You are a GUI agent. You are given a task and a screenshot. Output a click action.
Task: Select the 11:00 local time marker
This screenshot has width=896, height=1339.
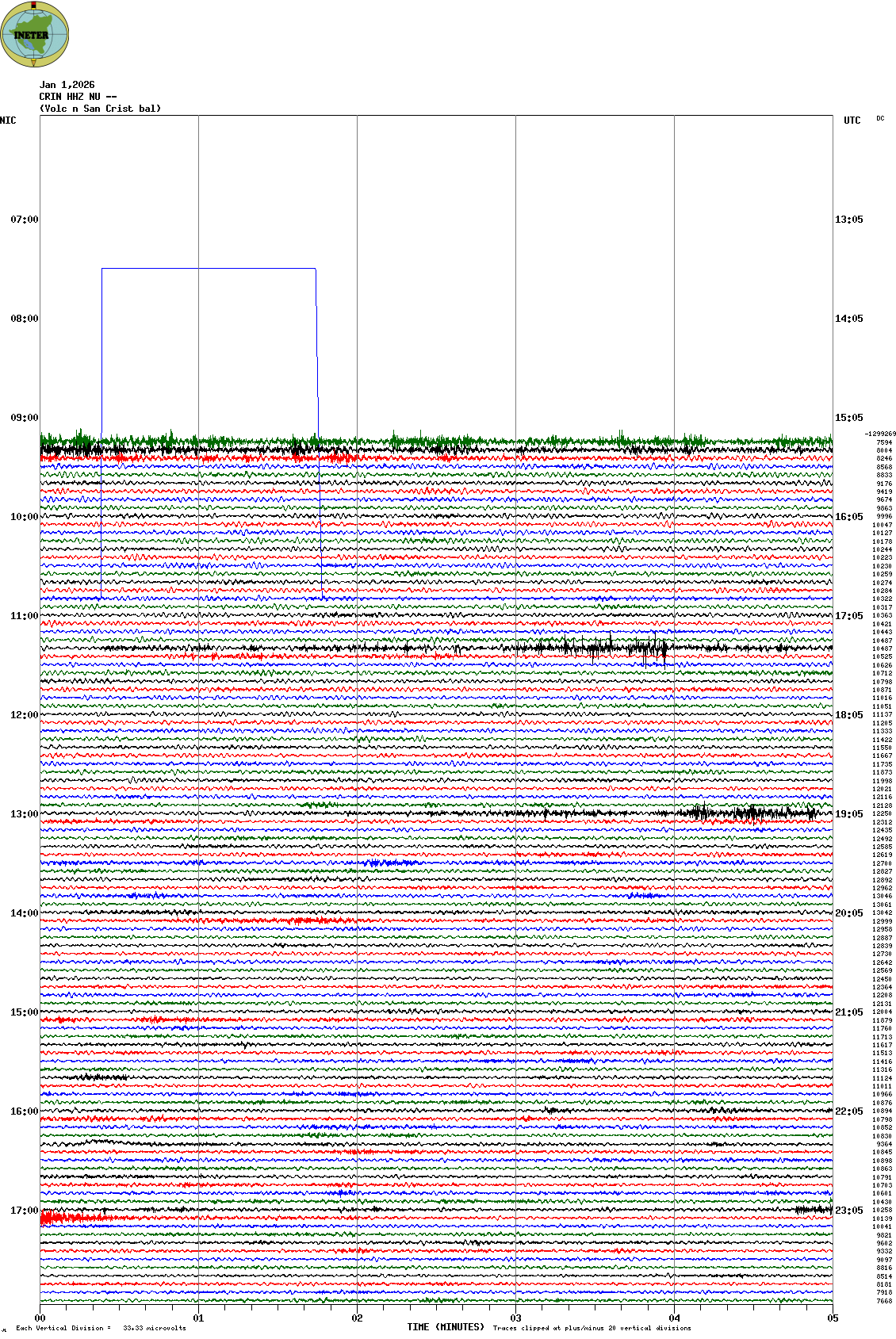click(24, 616)
